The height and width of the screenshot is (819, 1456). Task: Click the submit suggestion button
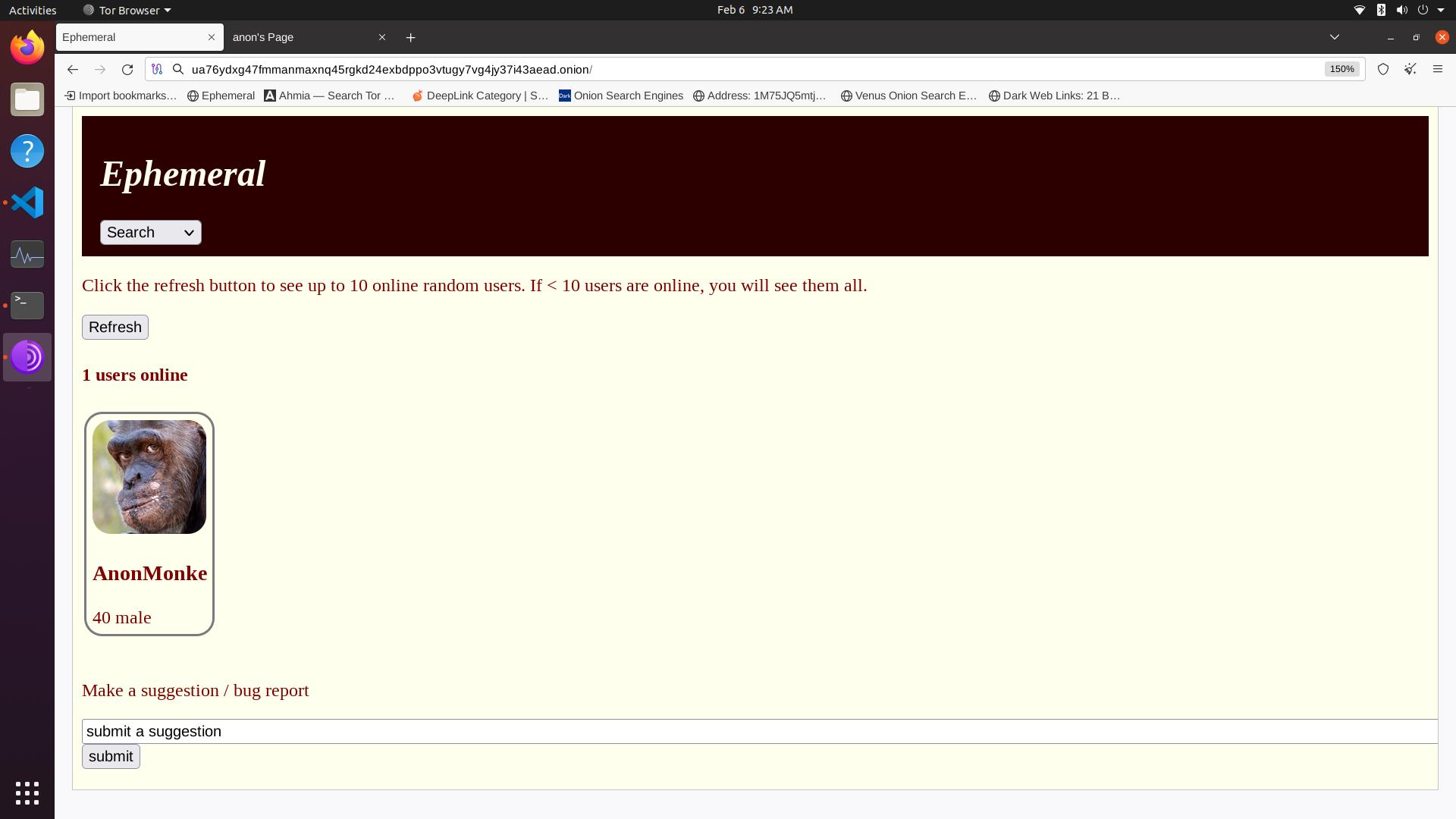[111, 757]
